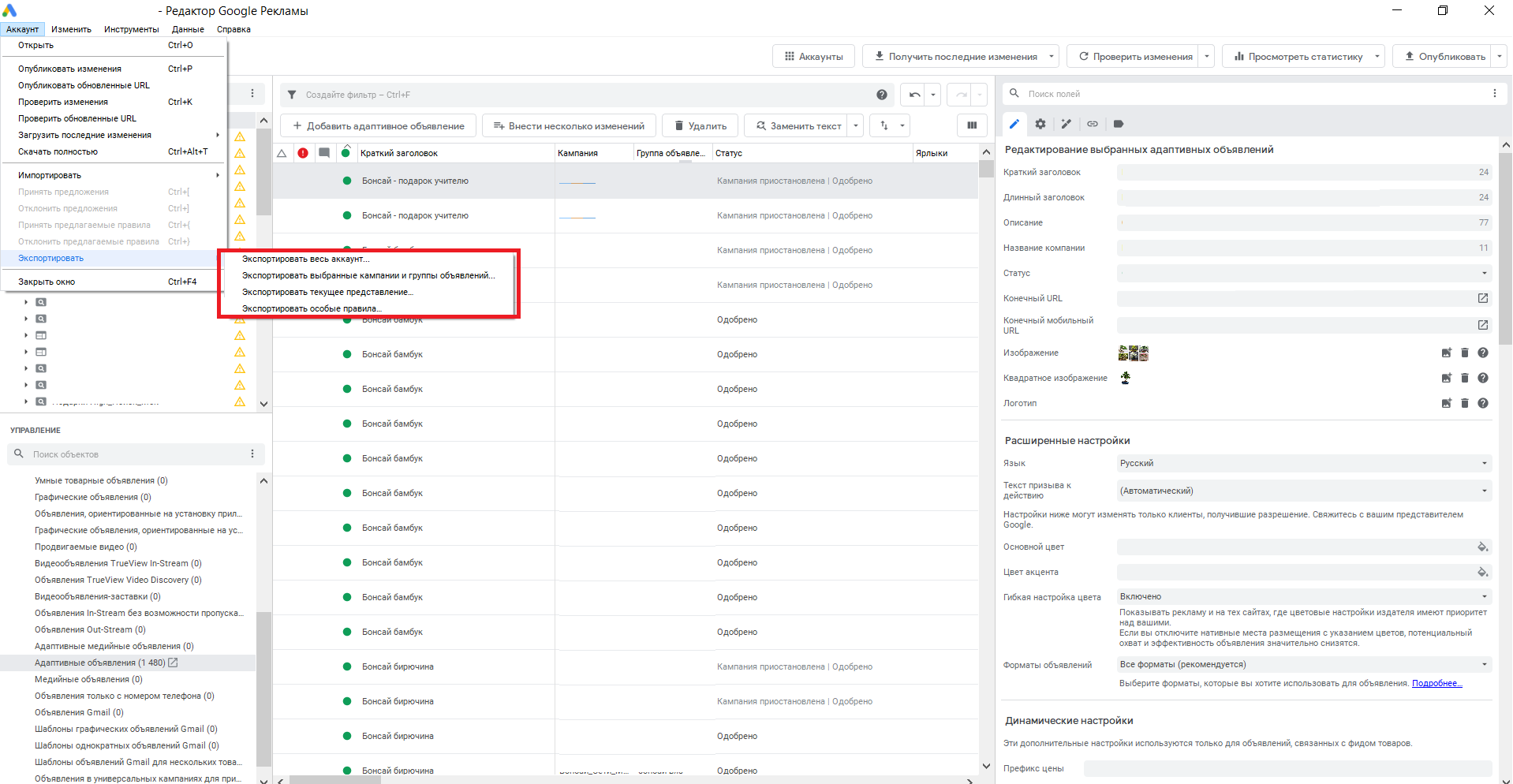Click the trash icon in the Логотип row
The image size is (1513, 784).
[x=1464, y=403]
